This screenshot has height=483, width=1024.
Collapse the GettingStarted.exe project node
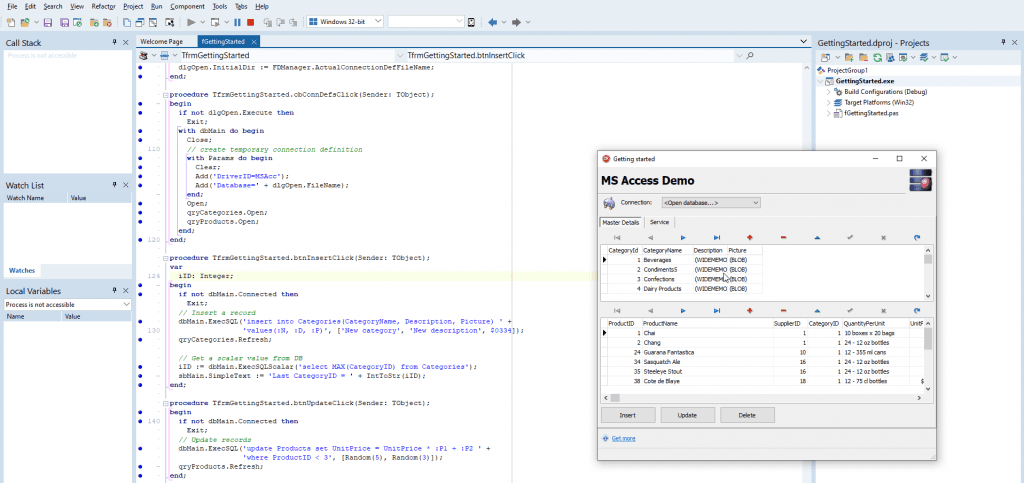[x=821, y=82]
